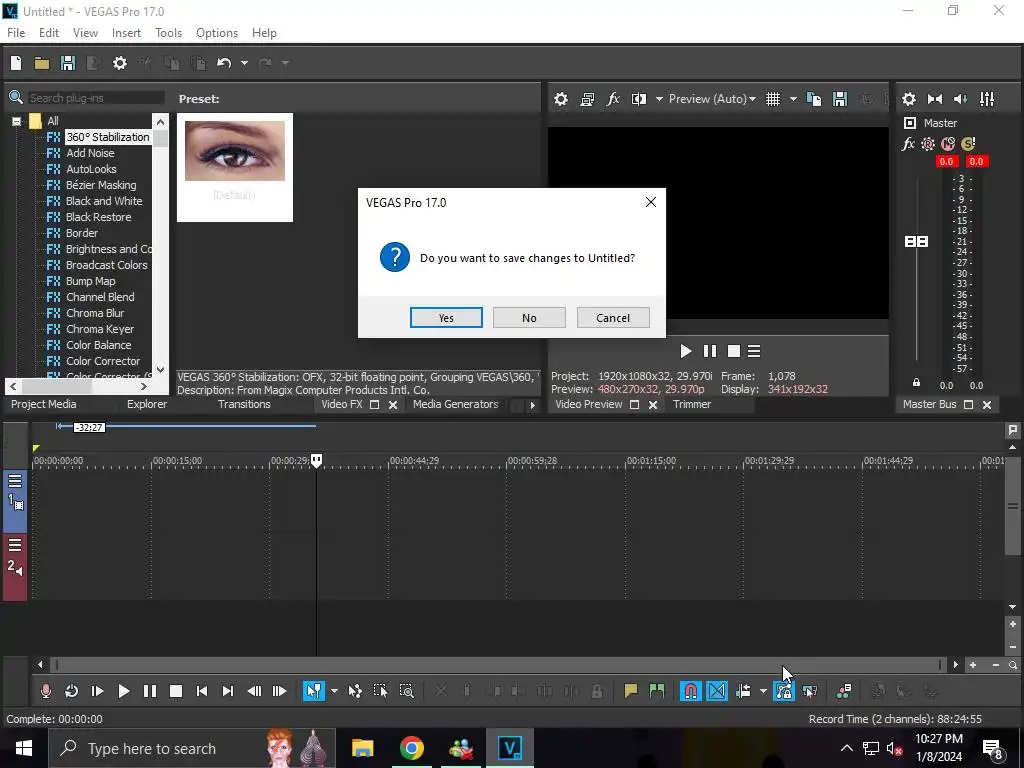Copy preview snapshot to clipboard
This screenshot has height=768, width=1024.
pos(814,99)
